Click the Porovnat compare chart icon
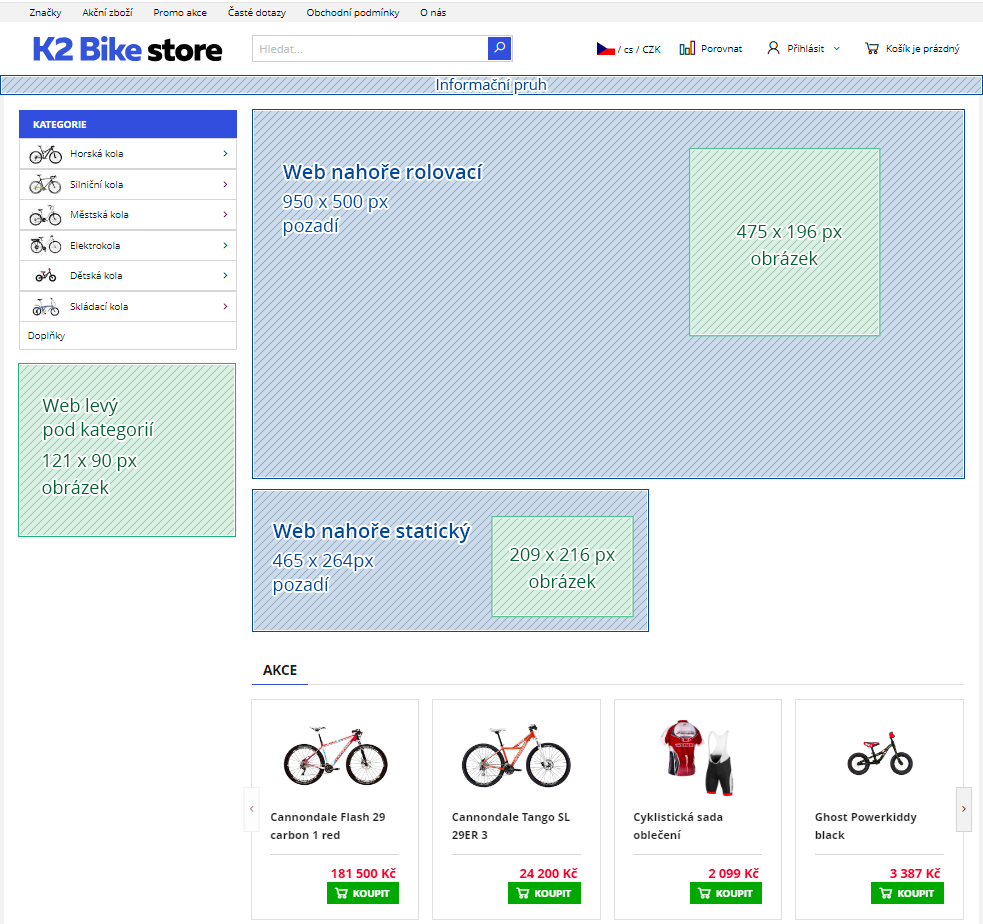 pyautogui.click(x=687, y=48)
